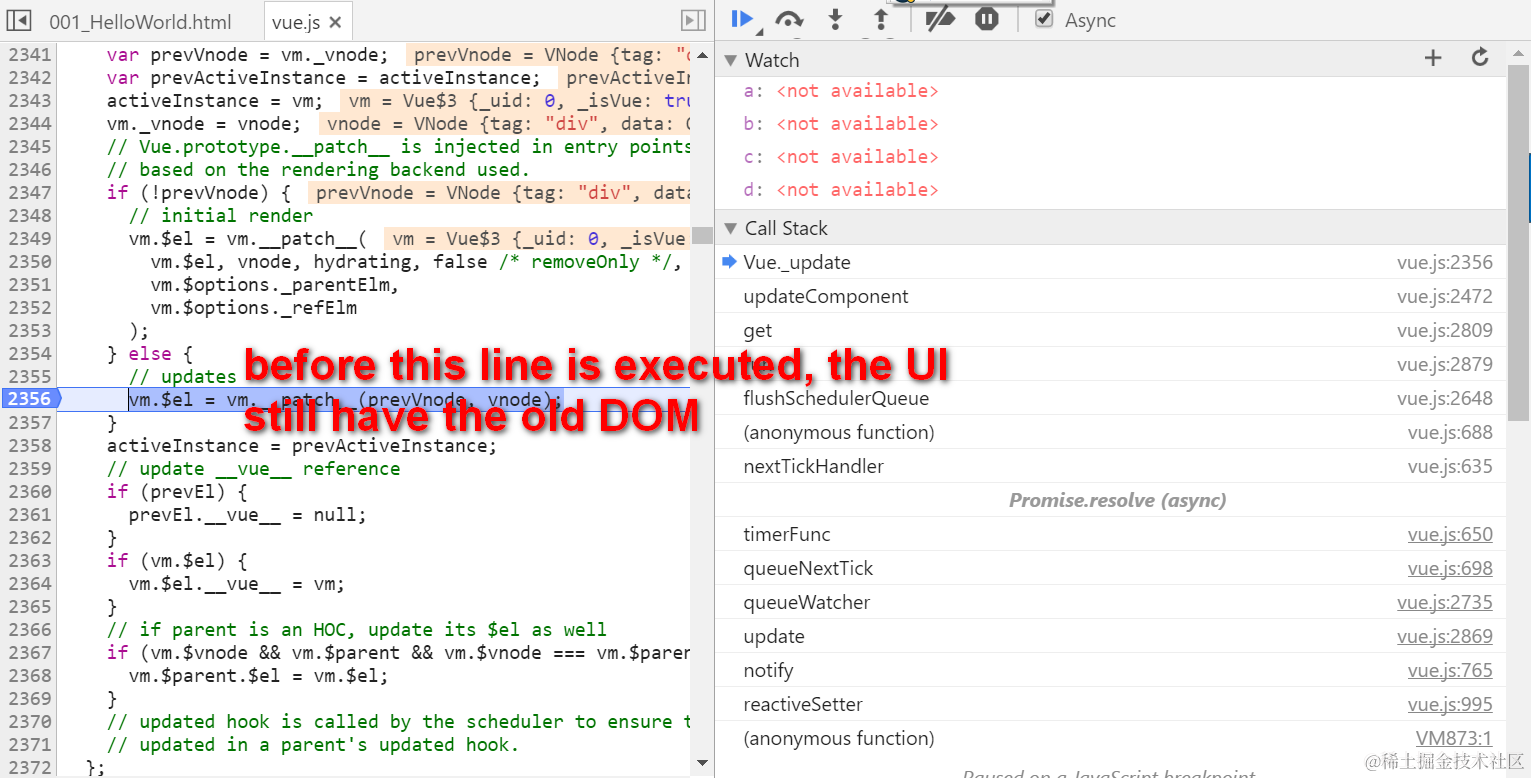Close the vue.js tab

pyautogui.click(x=334, y=22)
